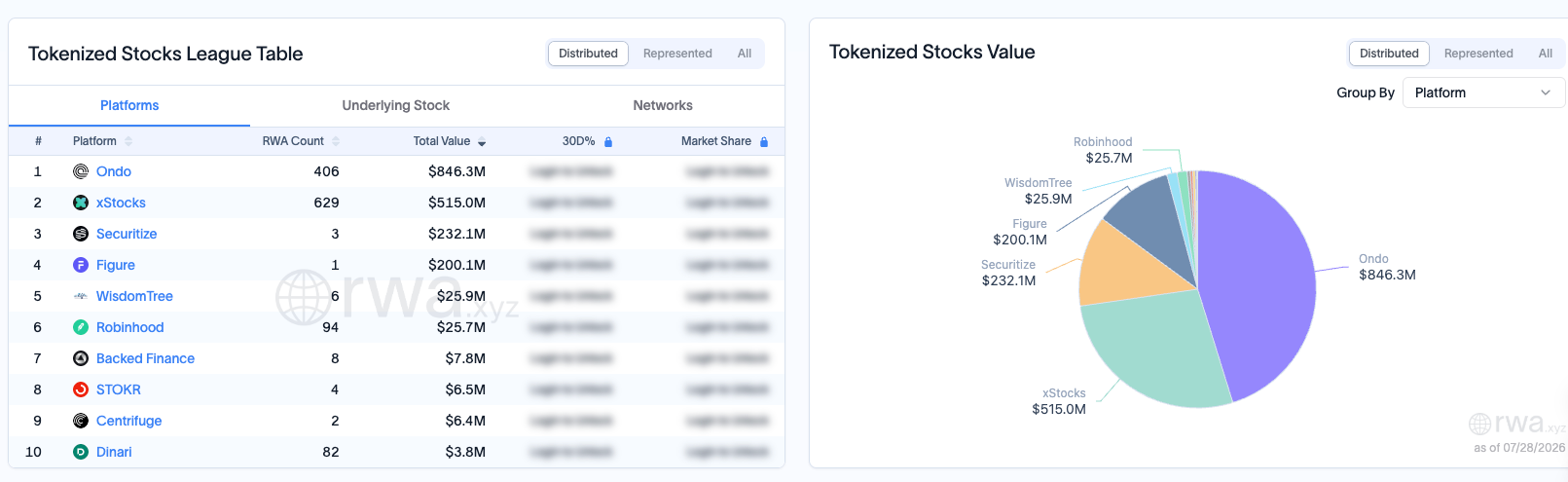The height and width of the screenshot is (482, 1568).
Task: Click the pie label Robinhood $25.7M
Action: [x=1103, y=150]
